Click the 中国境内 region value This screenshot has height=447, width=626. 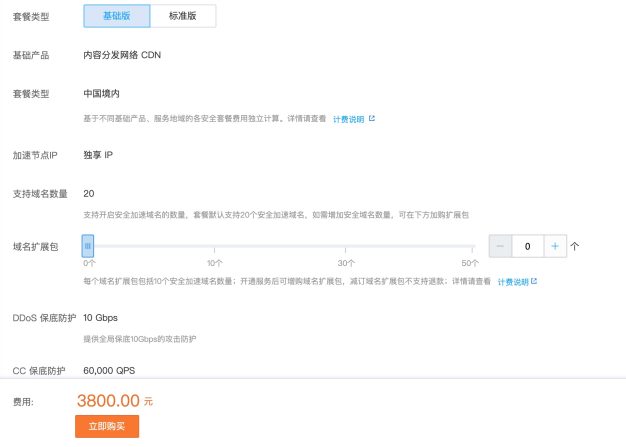[101, 94]
